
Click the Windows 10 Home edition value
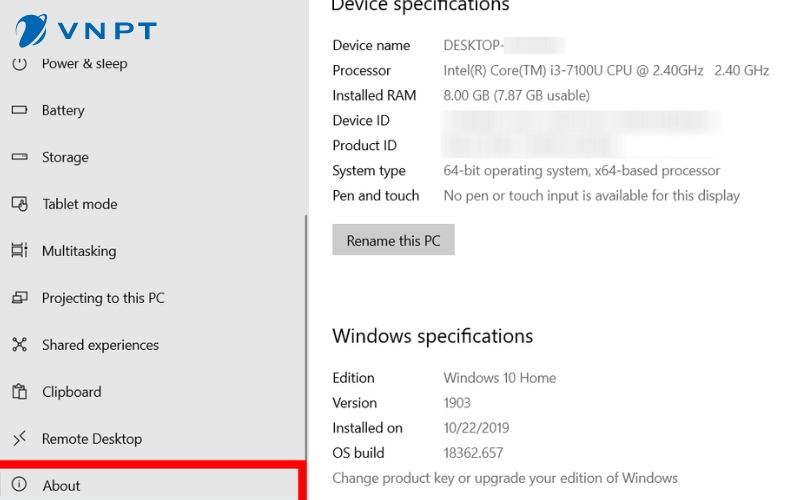[499, 378]
